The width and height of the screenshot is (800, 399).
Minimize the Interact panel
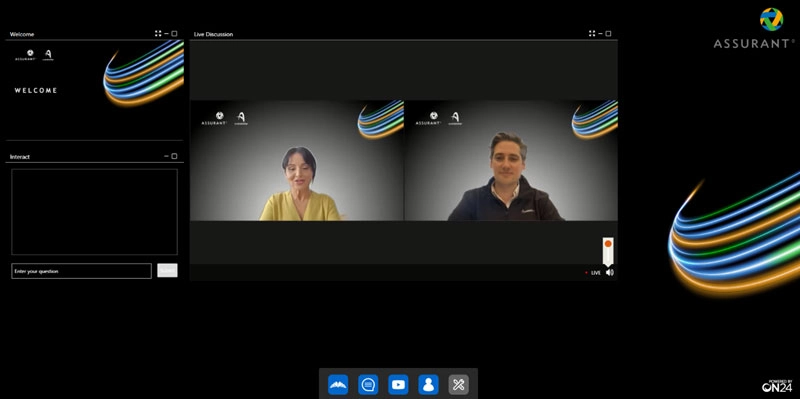pyautogui.click(x=166, y=156)
